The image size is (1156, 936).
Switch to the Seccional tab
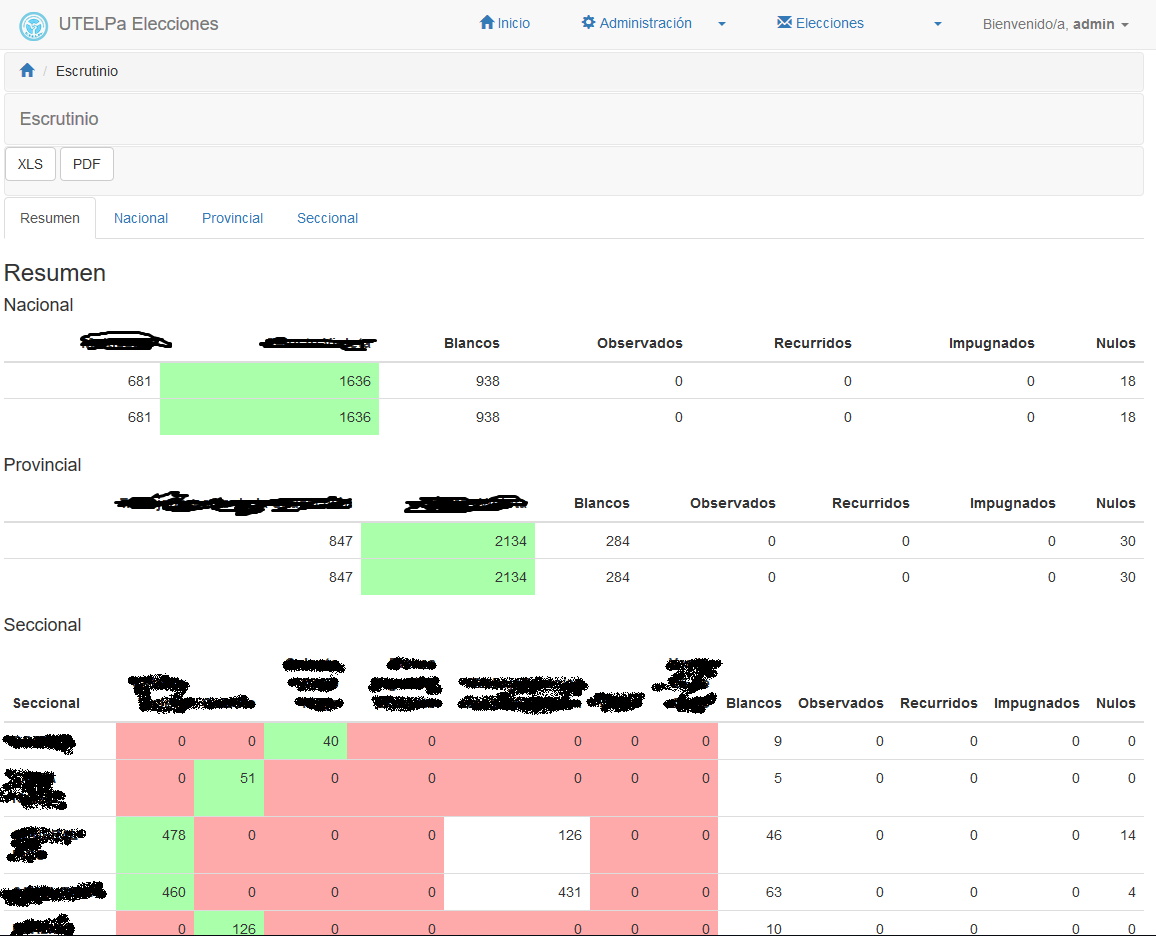tap(327, 218)
